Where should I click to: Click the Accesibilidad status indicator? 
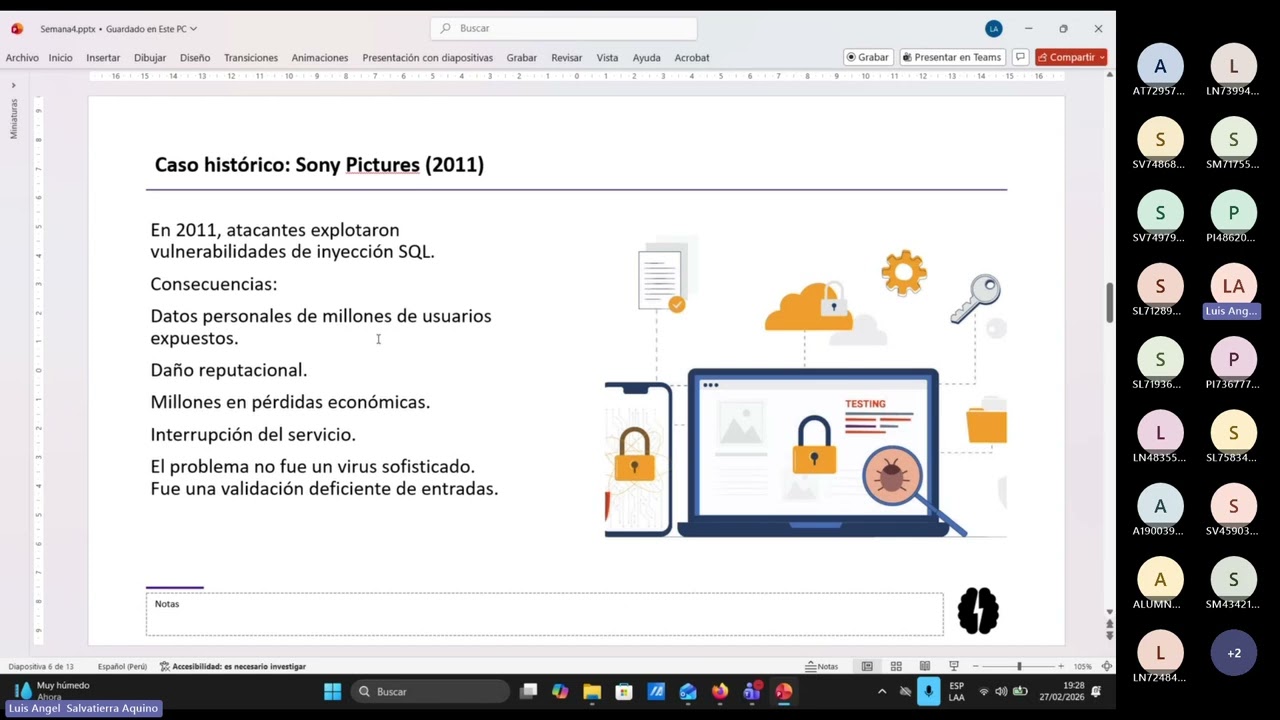click(x=233, y=666)
